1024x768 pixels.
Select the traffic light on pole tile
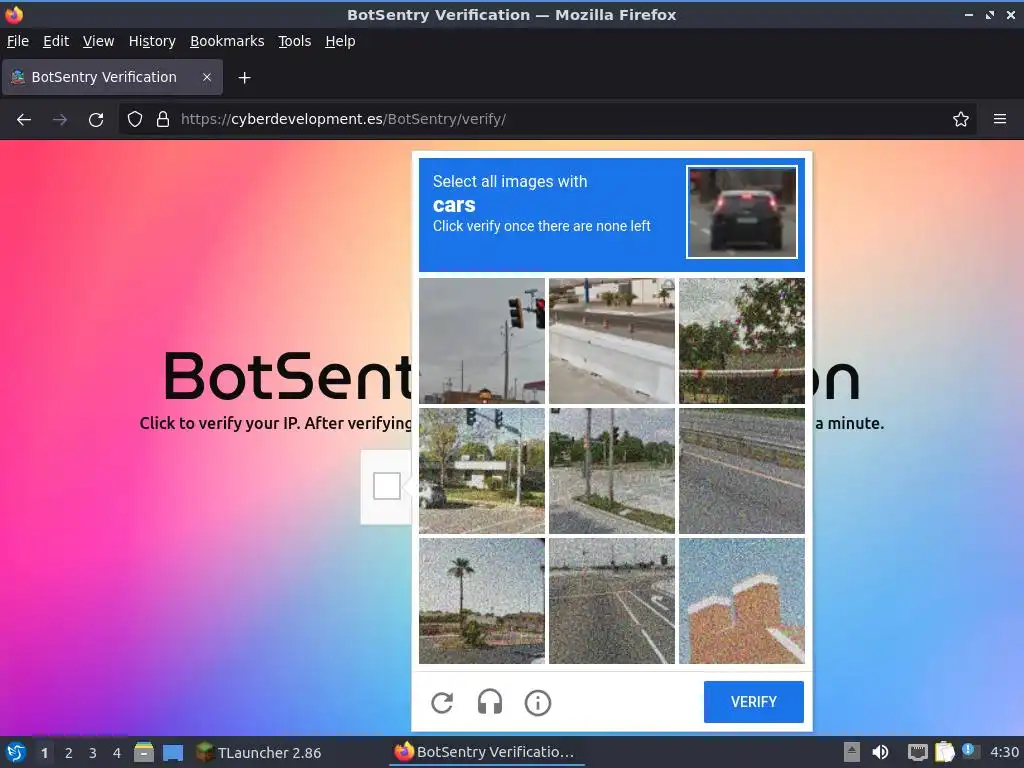click(482, 341)
